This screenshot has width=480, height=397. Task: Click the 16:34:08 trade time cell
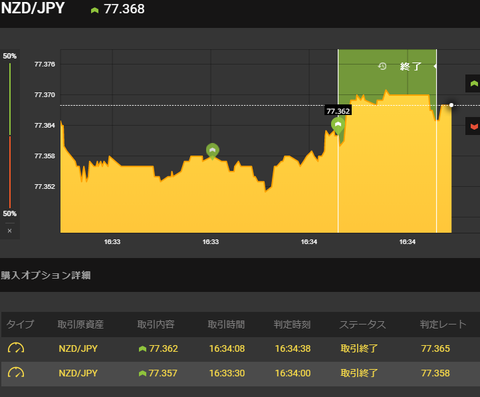[227, 349]
